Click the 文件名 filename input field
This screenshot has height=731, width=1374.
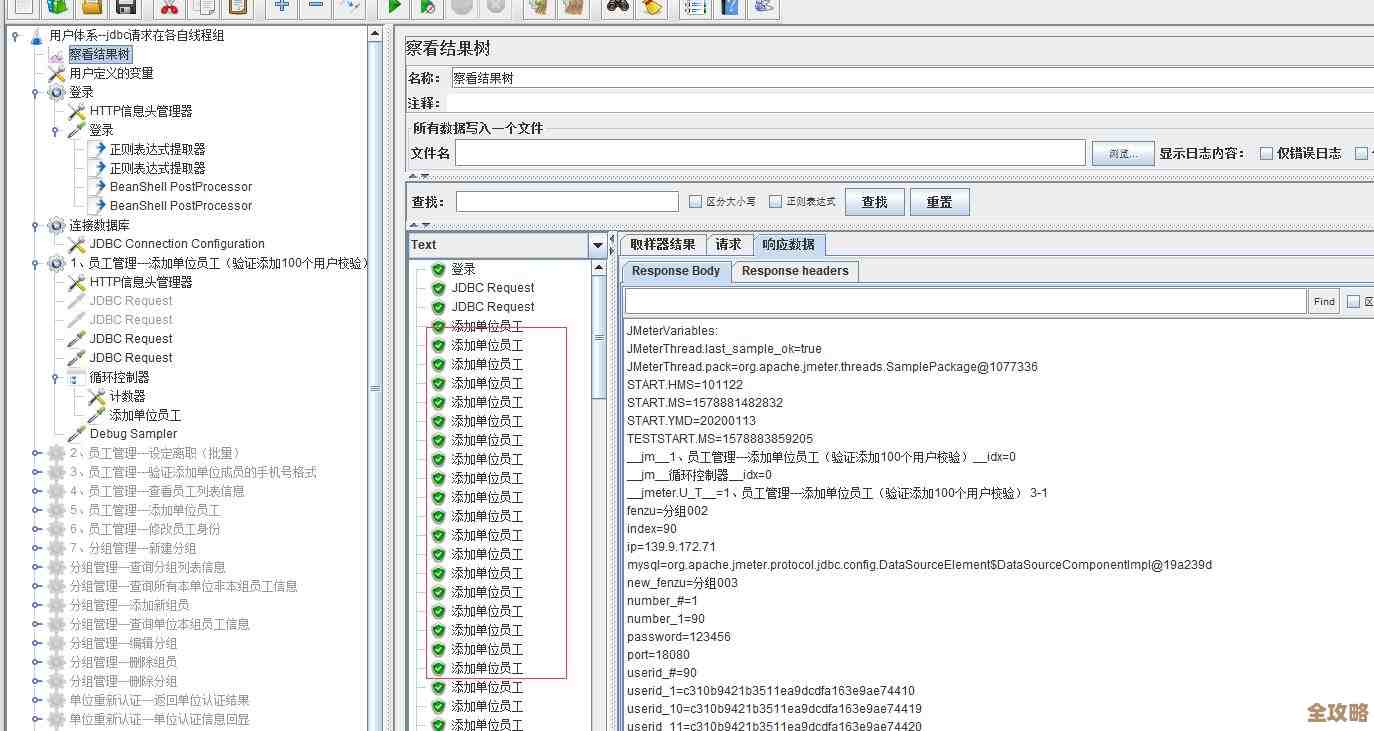click(770, 152)
